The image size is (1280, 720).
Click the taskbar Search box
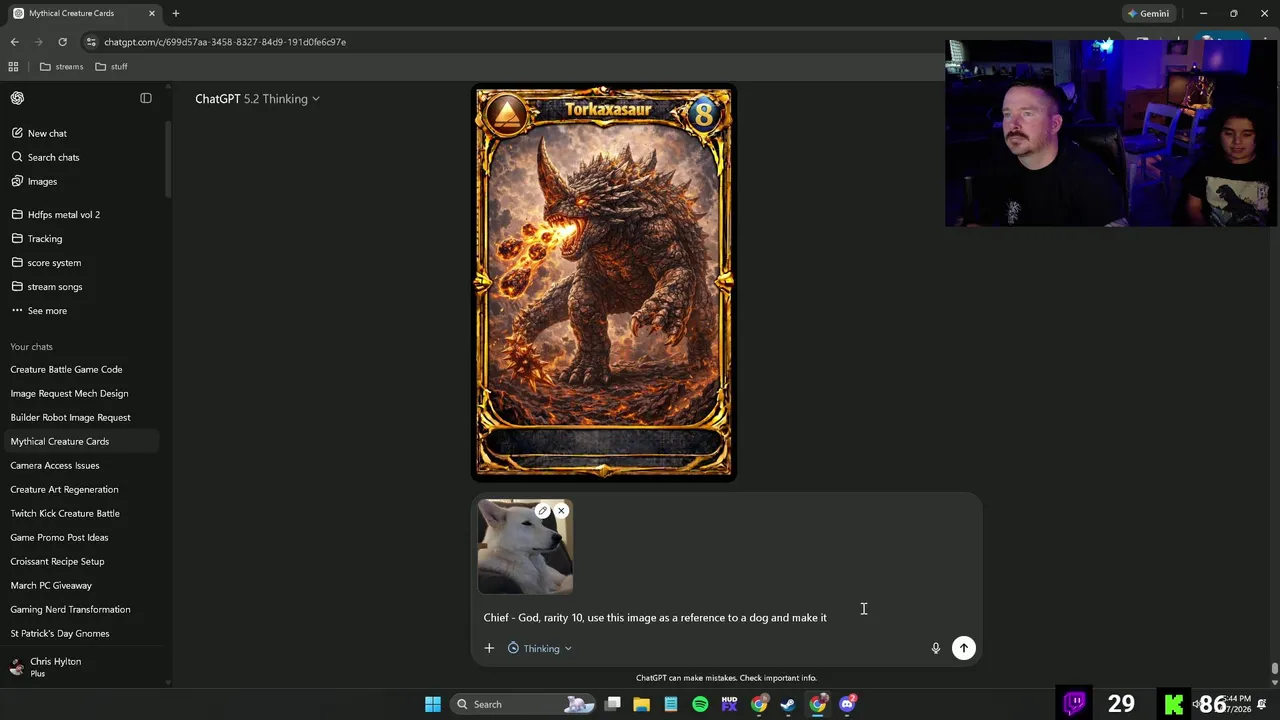[x=523, y=704]
